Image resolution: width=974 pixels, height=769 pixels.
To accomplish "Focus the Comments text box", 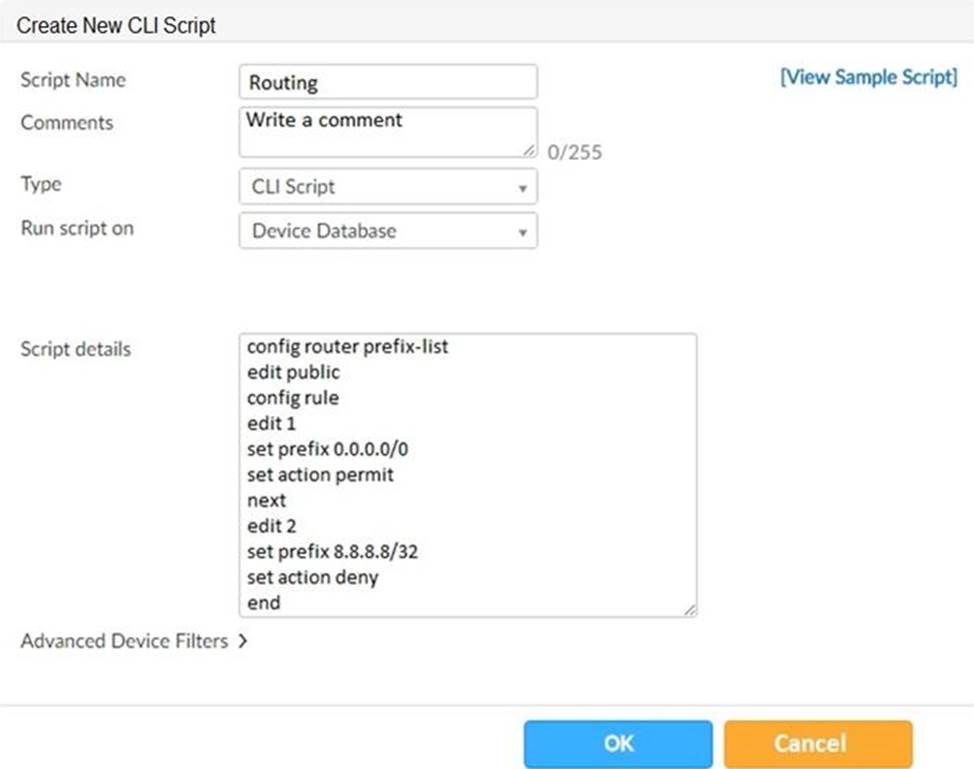I will [387, 132].
